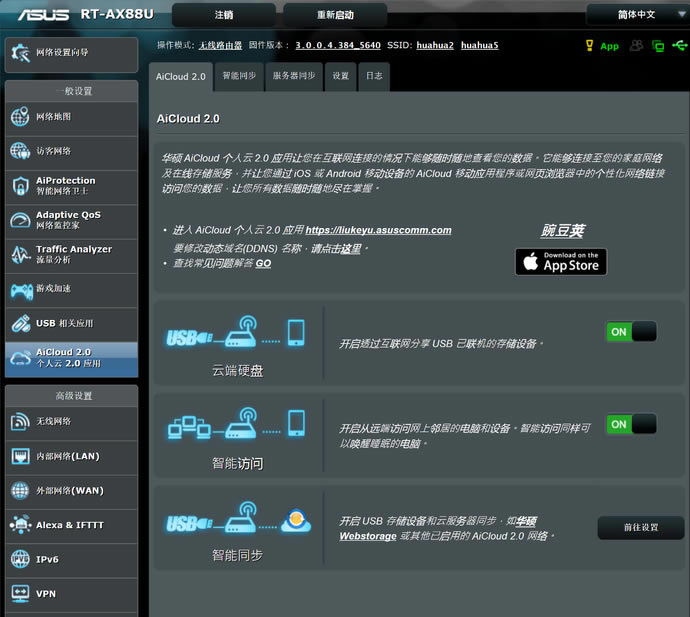The width and height of the screenshot is (690, 617).
Task: Click the Go to Settings (前往设置) button
Action: (x=640, y=527)
